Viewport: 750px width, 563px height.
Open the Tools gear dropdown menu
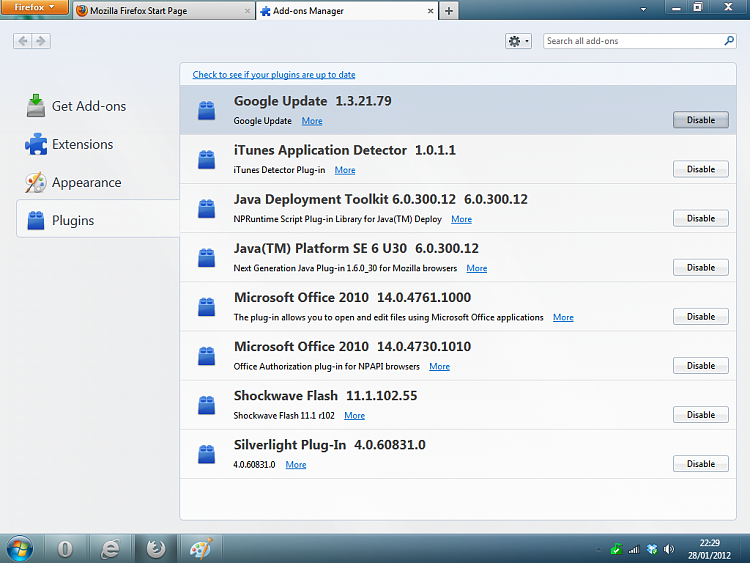(x=518, y=41)
